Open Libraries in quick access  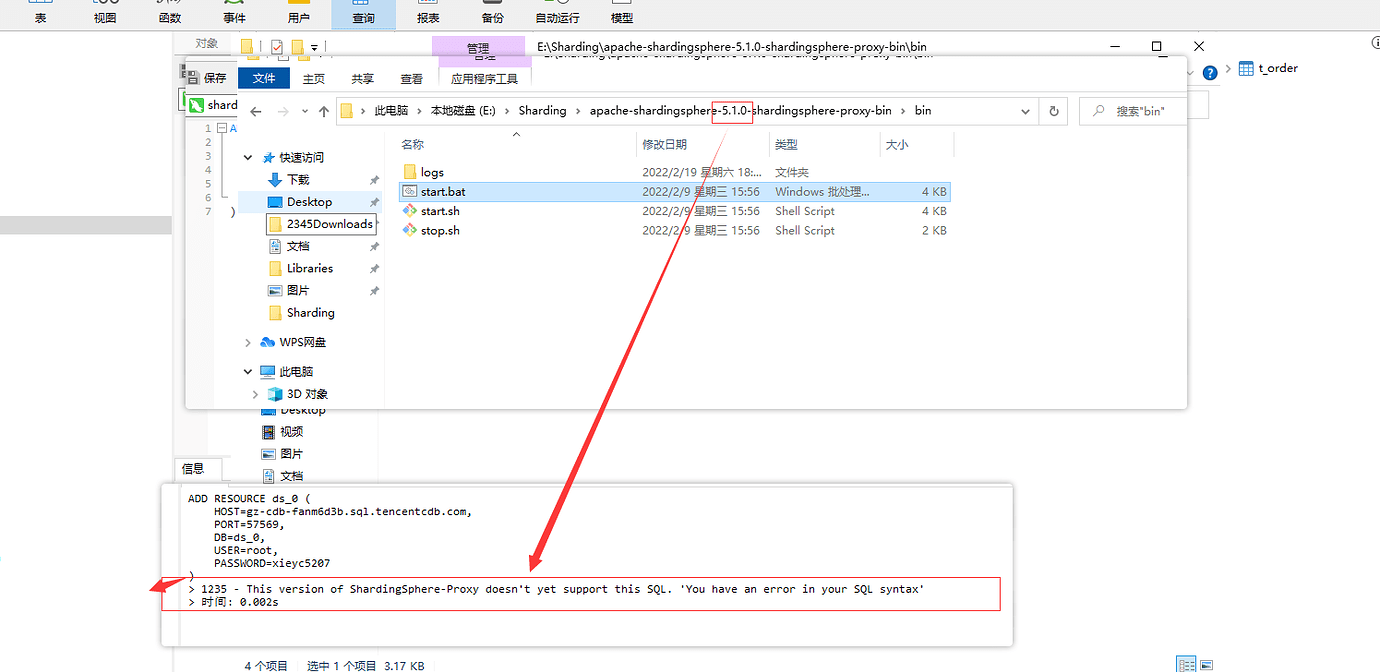(310, 268)
